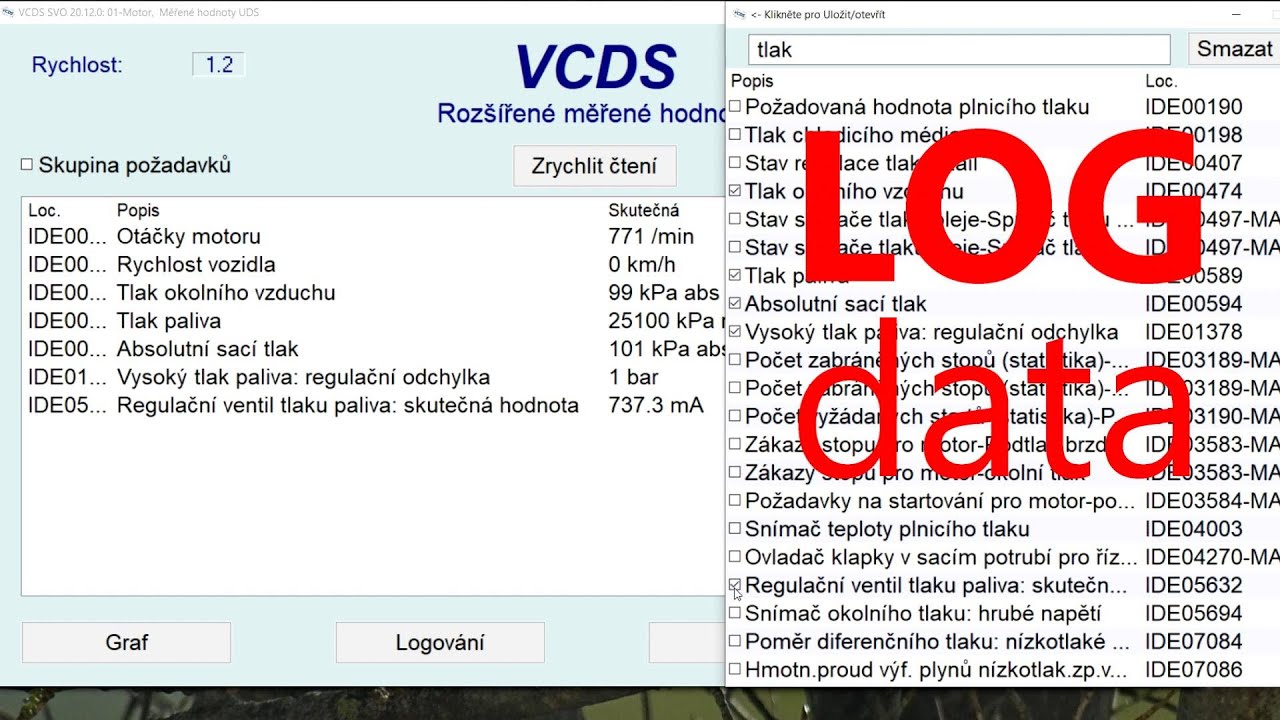Click the search field containing 'tlak'
This screenshot has width=1280, height=720.
pos(959,49)
